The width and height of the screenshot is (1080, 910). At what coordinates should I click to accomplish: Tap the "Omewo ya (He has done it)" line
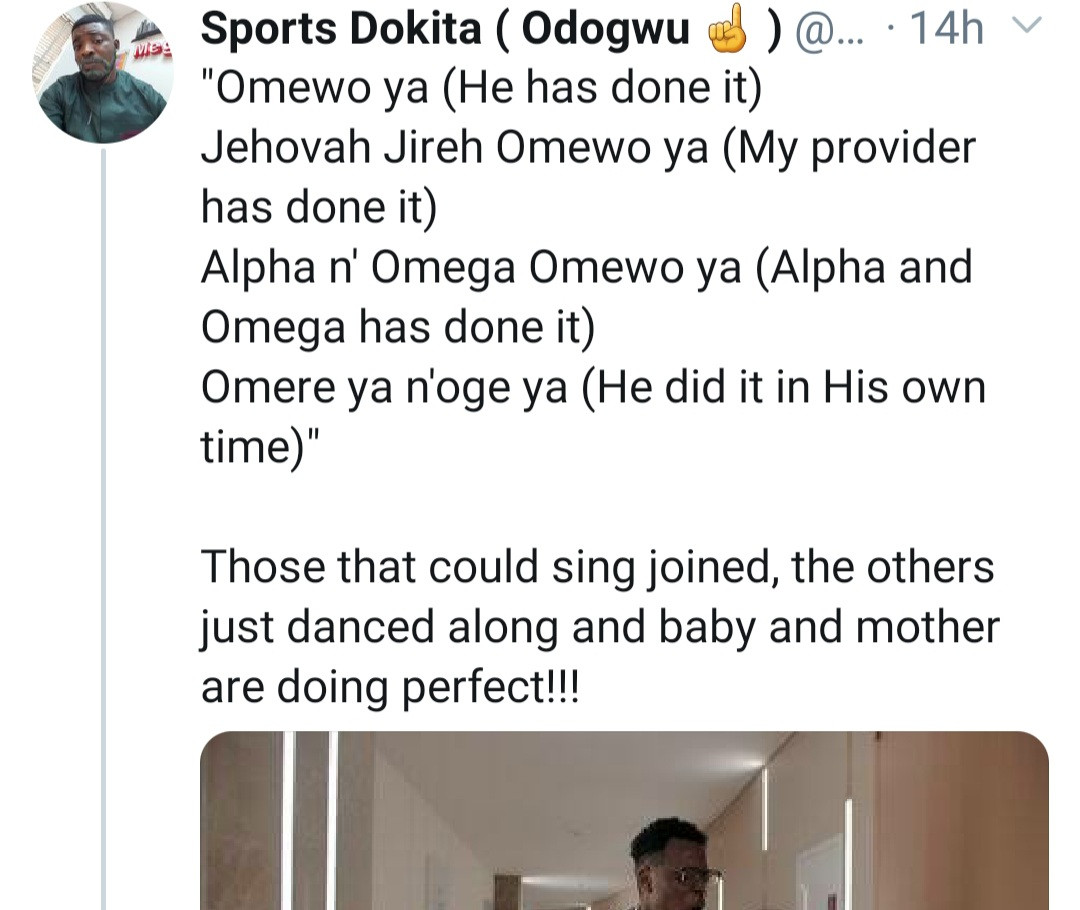tap(482, 91)
